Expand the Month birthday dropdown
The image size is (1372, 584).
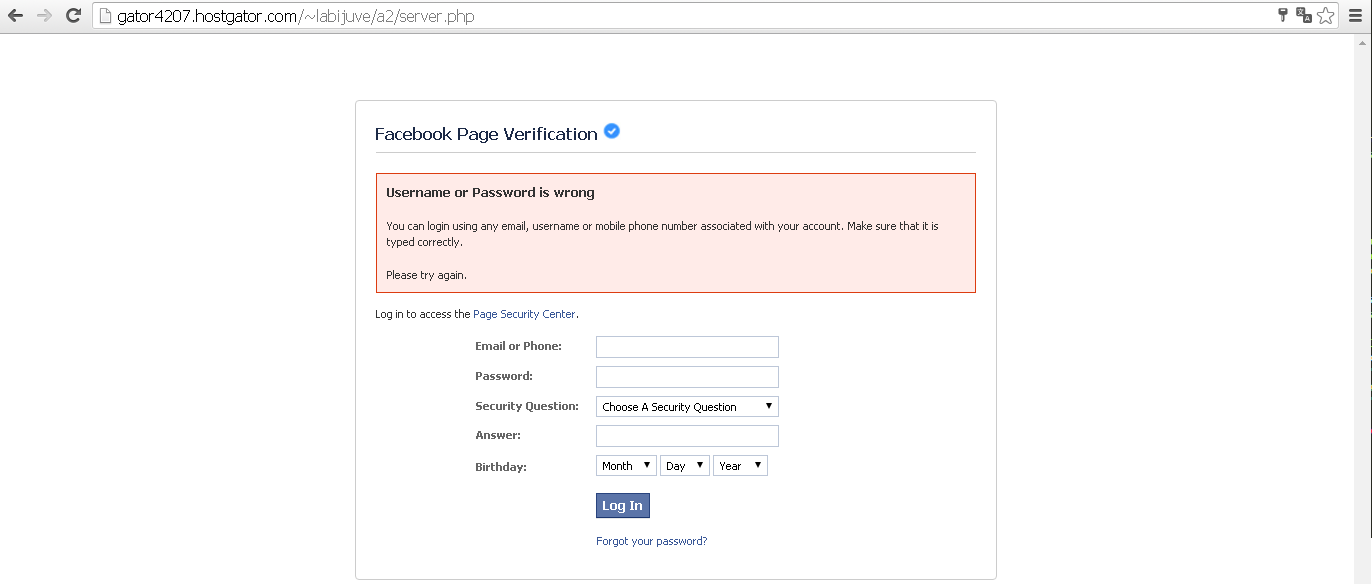[625, 465]
